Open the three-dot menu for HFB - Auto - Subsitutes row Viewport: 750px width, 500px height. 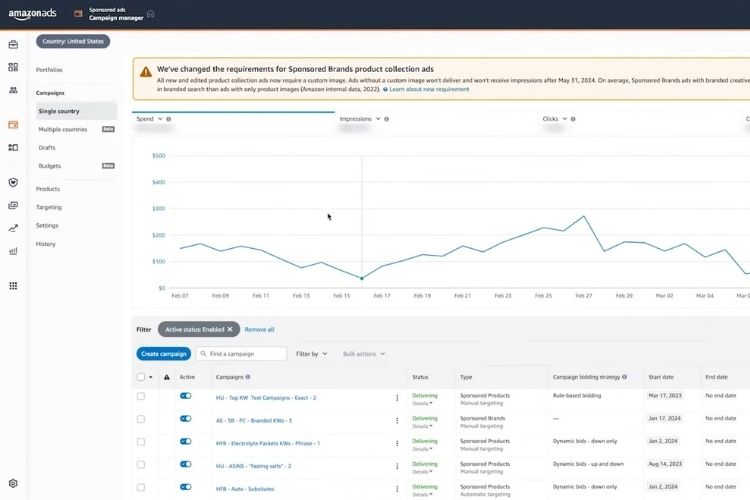(397, 489)
